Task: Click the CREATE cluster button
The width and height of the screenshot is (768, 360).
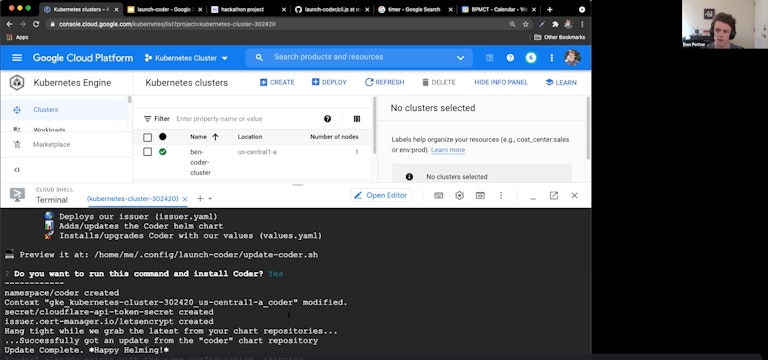Action: (277, 82)
